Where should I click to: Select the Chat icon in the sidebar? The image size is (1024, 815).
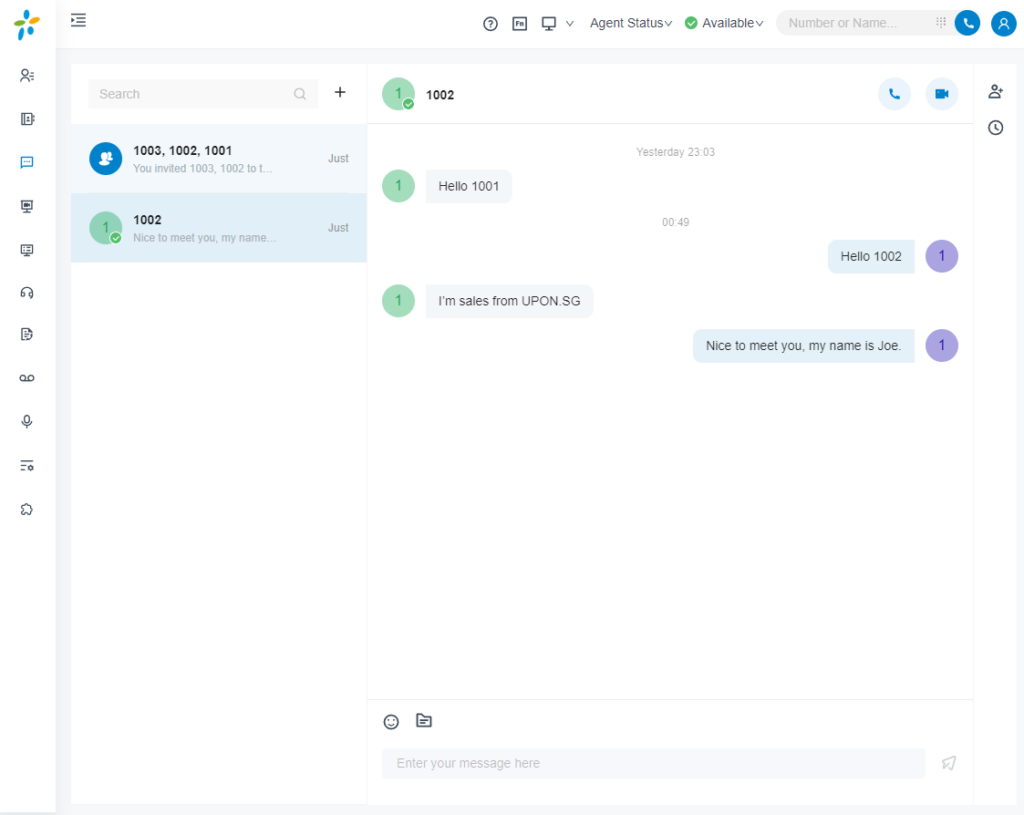click(x=26, y=162)
